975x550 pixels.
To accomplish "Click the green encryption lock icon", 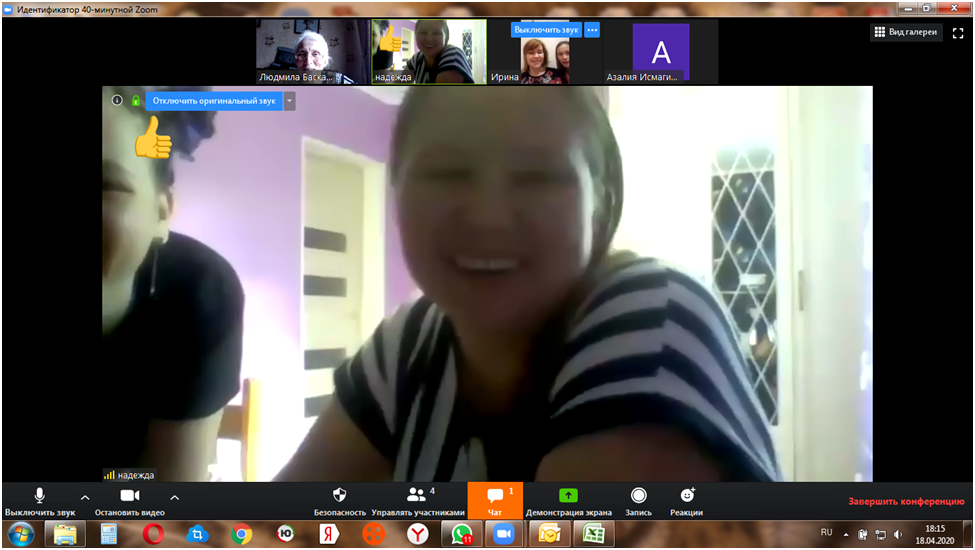I will (135, 101).
